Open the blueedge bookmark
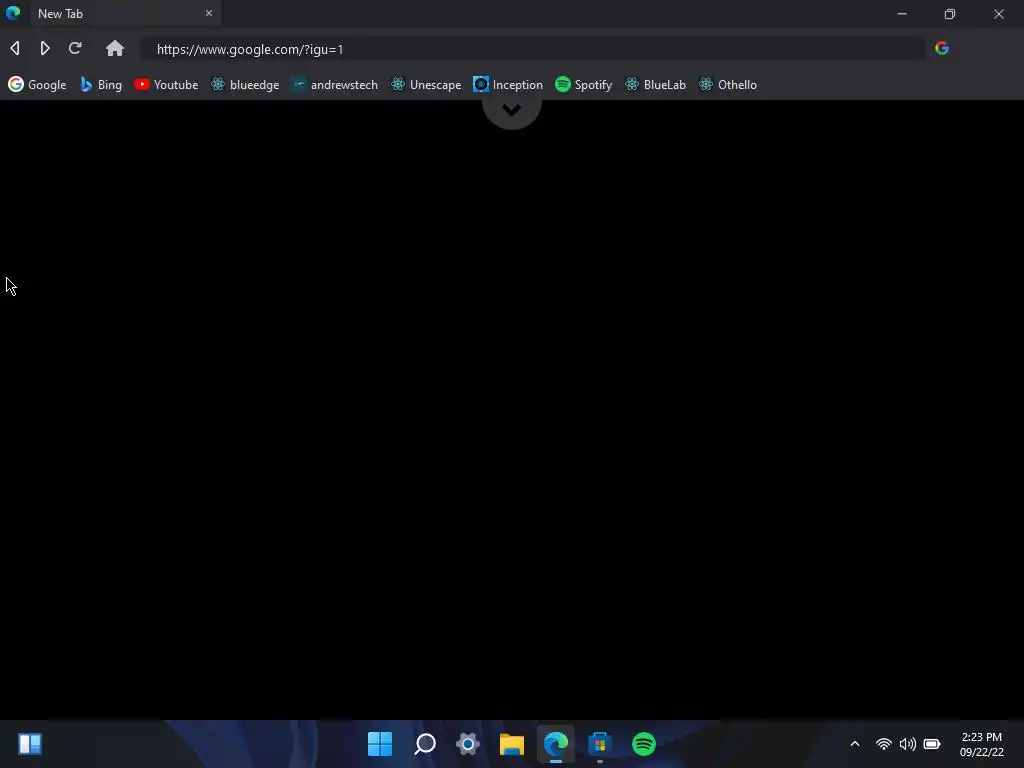The width and height of the screenshot is (1024, 768). 245,85
